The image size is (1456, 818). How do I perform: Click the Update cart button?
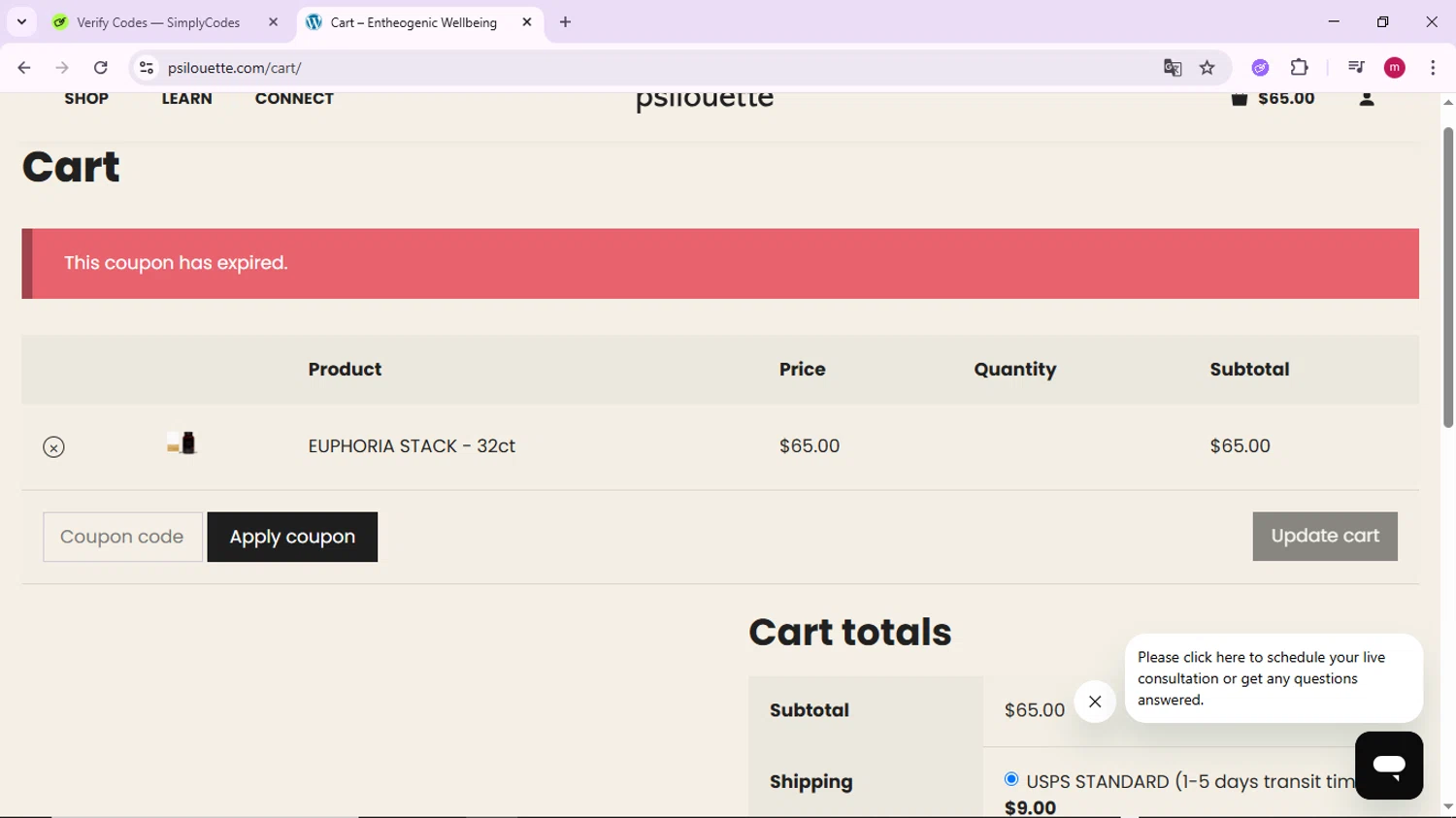1325,537
